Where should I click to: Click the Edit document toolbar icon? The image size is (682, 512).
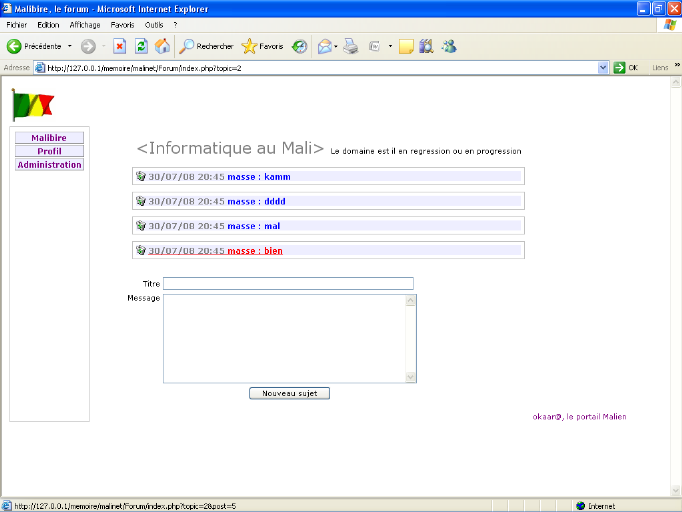click(374, 46)
